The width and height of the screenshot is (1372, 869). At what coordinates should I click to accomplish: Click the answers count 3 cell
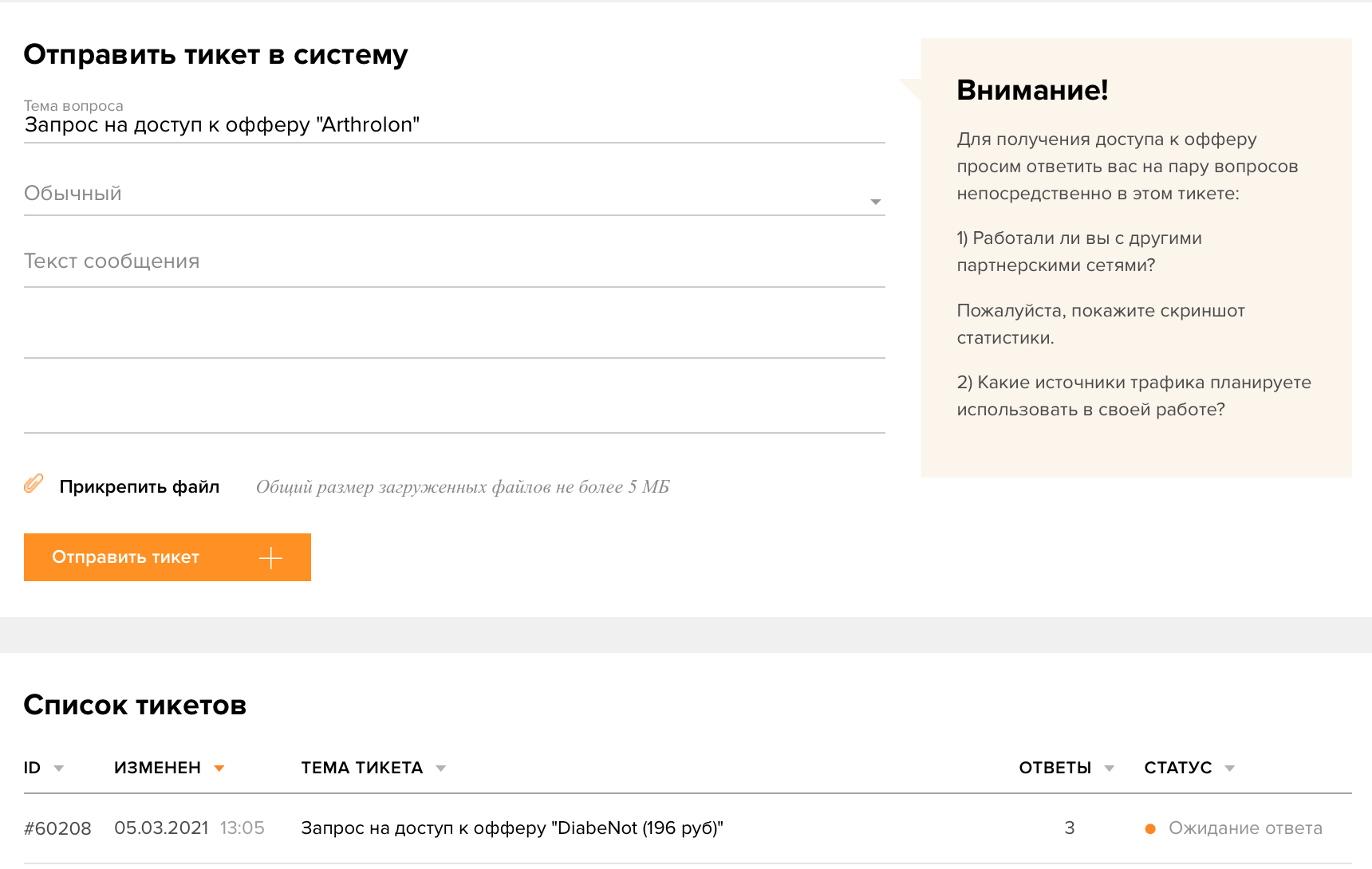[x=1069, y=828]
